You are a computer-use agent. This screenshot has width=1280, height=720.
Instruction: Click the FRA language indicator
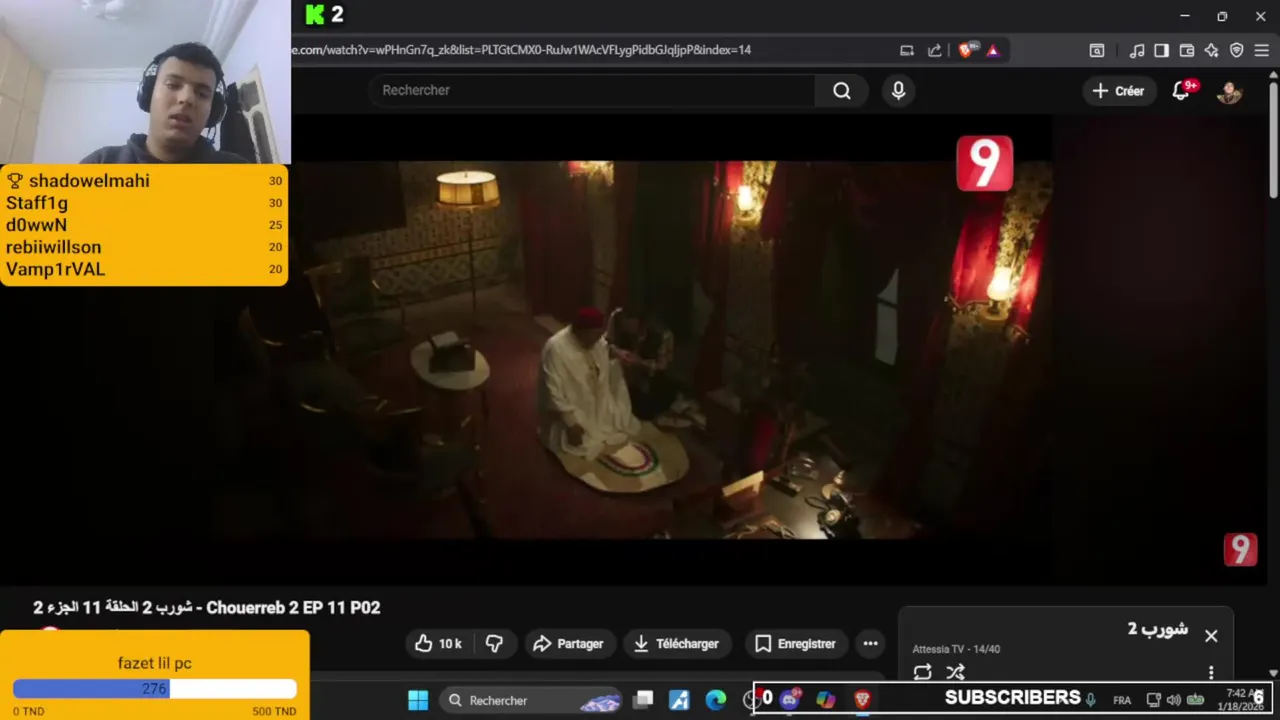pos(1122,700)
